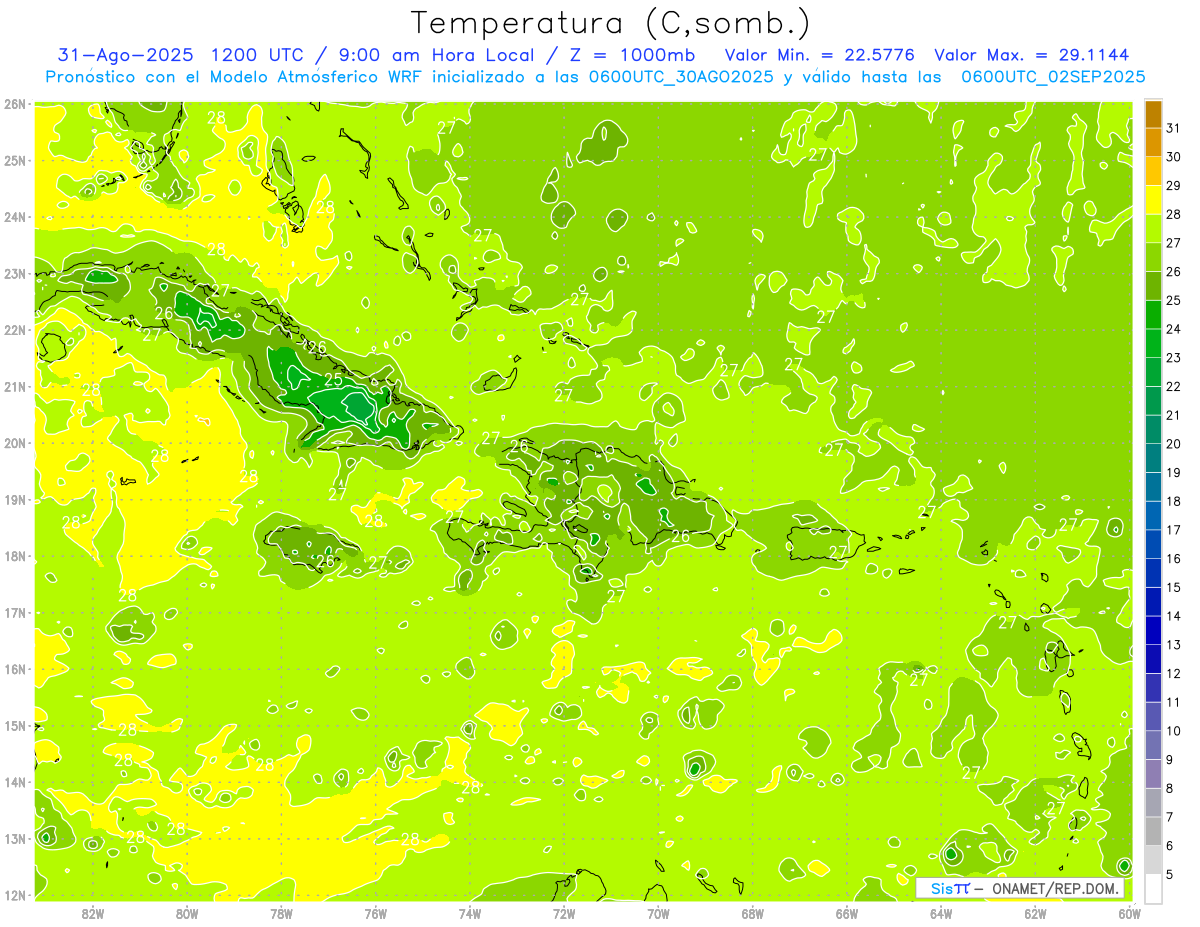Click the legend value '20'
1200x927 pixels.
click(x=1174, y=444)
